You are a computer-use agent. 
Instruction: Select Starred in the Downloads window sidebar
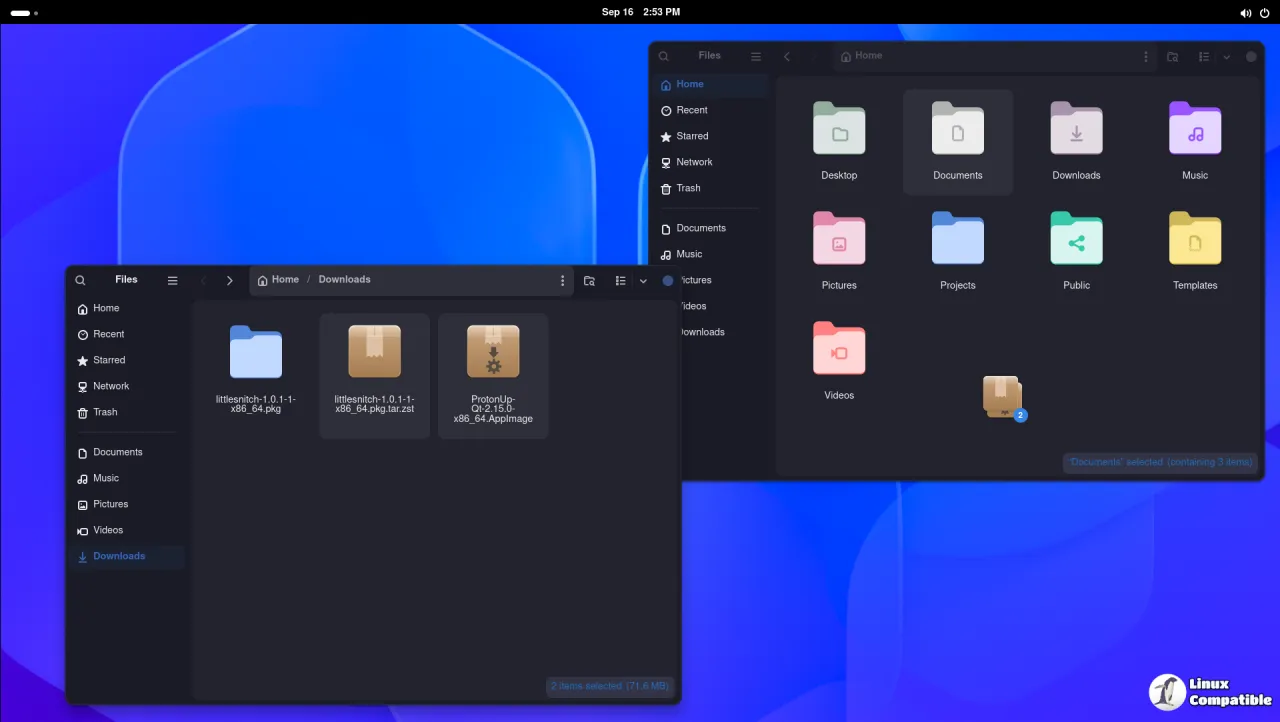coord(127,360)
